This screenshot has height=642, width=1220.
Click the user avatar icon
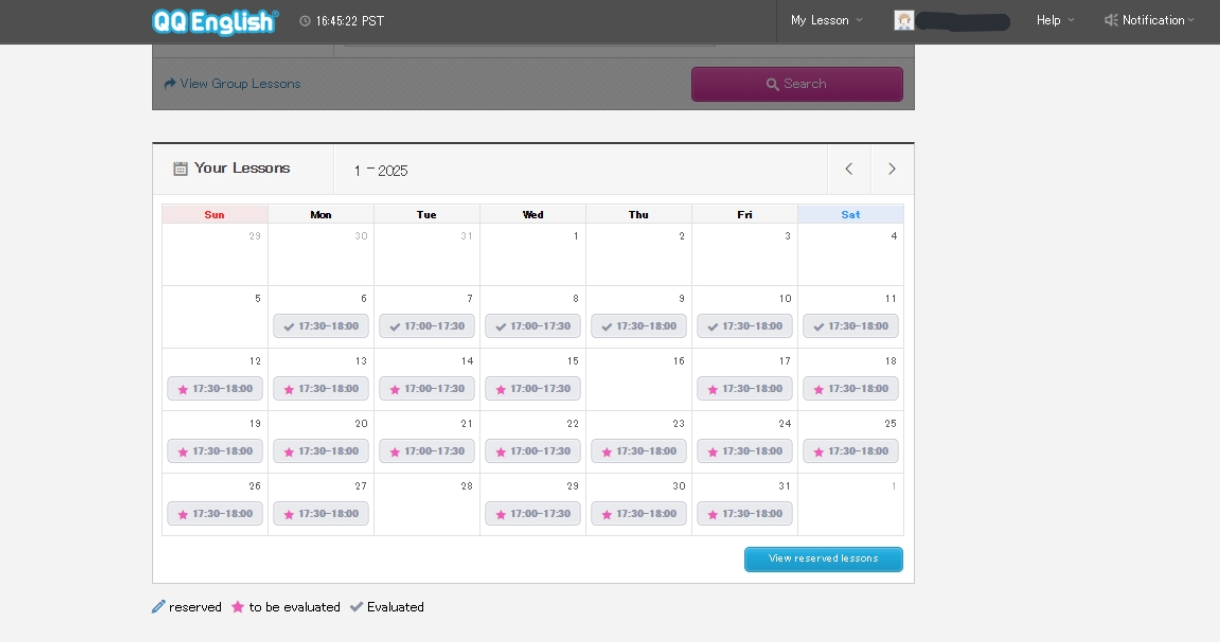pyautogui.click(x=904, y=20)
